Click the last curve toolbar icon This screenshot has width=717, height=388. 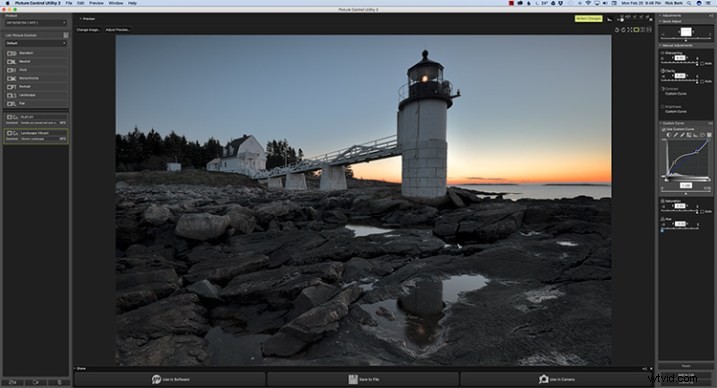pos(709,135)
